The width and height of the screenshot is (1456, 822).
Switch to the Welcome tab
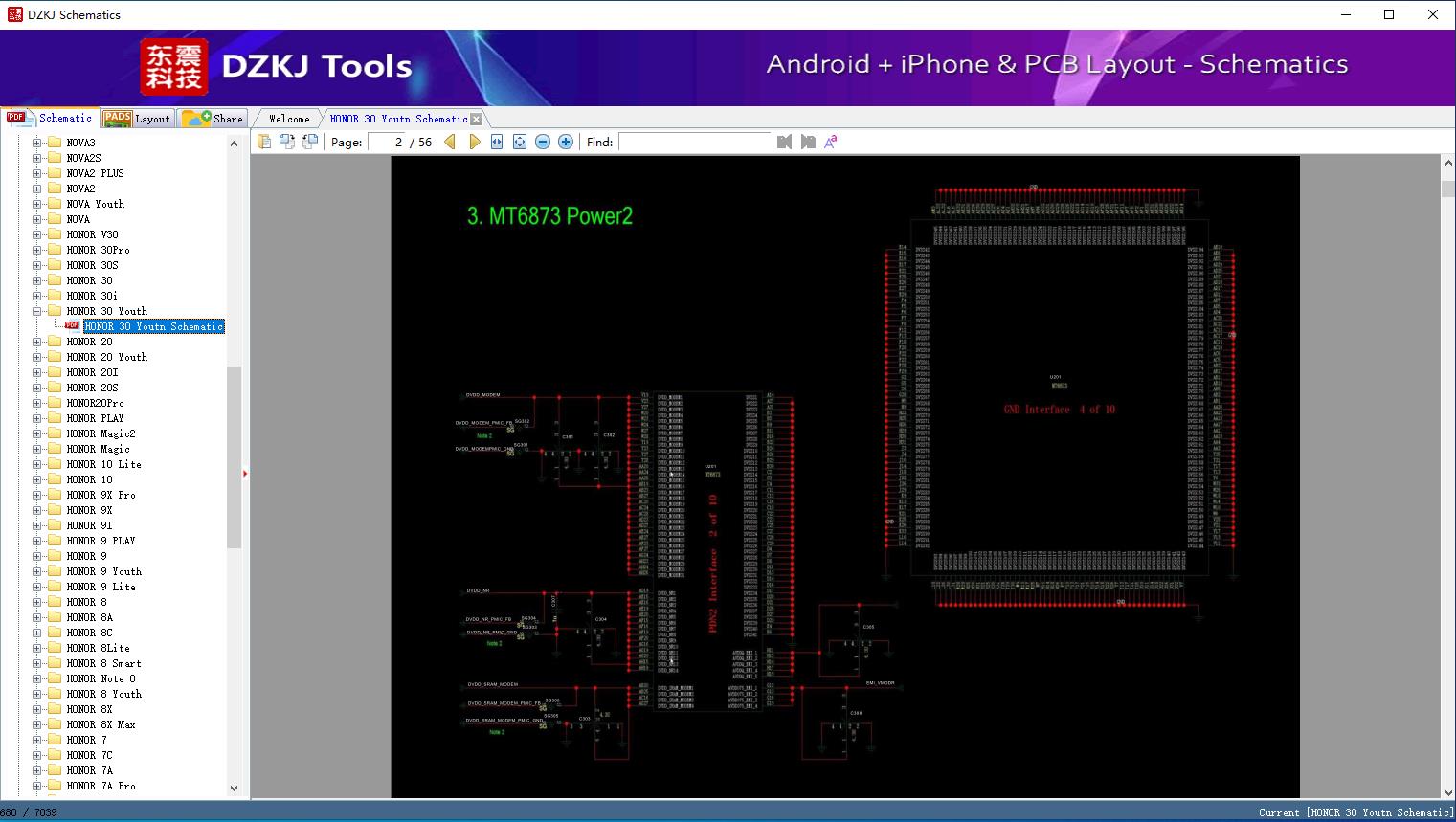[289, 119]
